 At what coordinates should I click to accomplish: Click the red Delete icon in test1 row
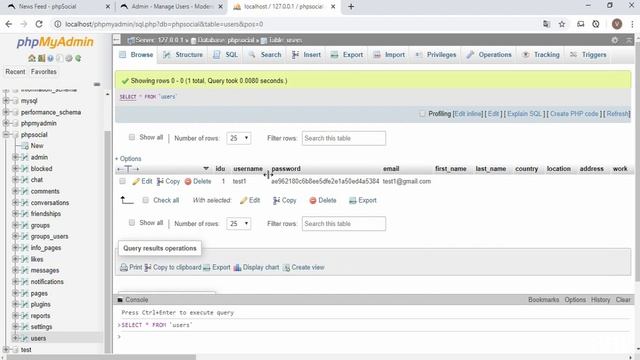tap(188, 182)
